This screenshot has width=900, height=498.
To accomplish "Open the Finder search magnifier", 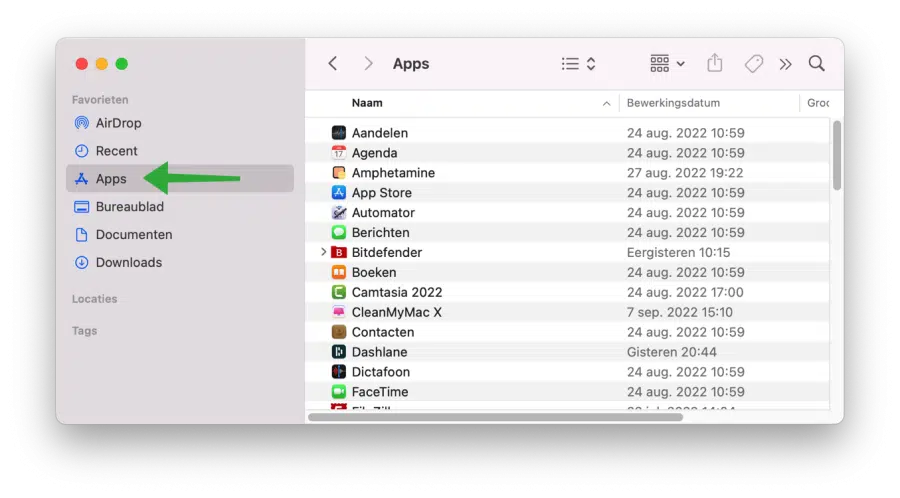I will click(x=816, y=63).
